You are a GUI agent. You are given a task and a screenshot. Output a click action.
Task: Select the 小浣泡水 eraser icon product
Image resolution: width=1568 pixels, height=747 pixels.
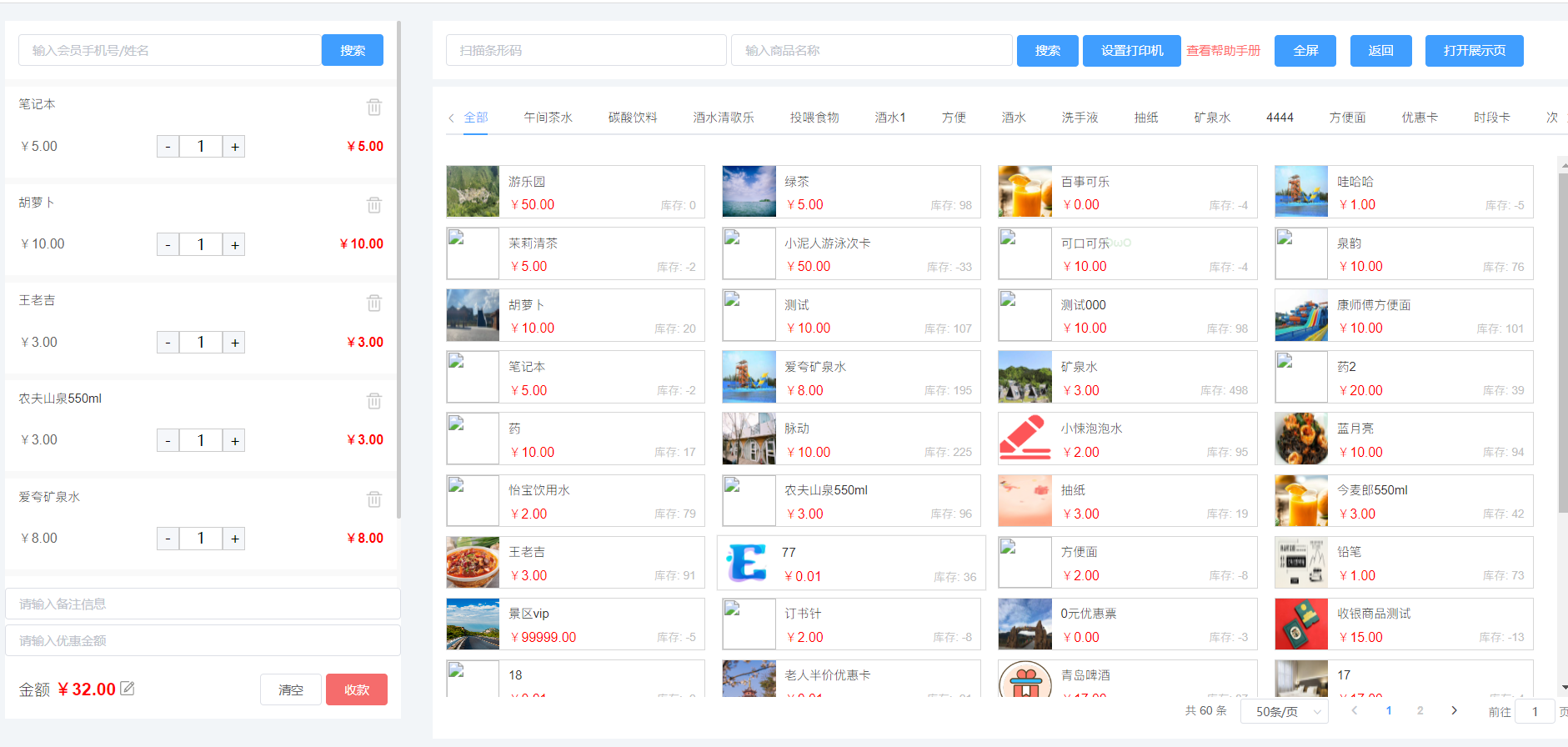pos(1025,439)
